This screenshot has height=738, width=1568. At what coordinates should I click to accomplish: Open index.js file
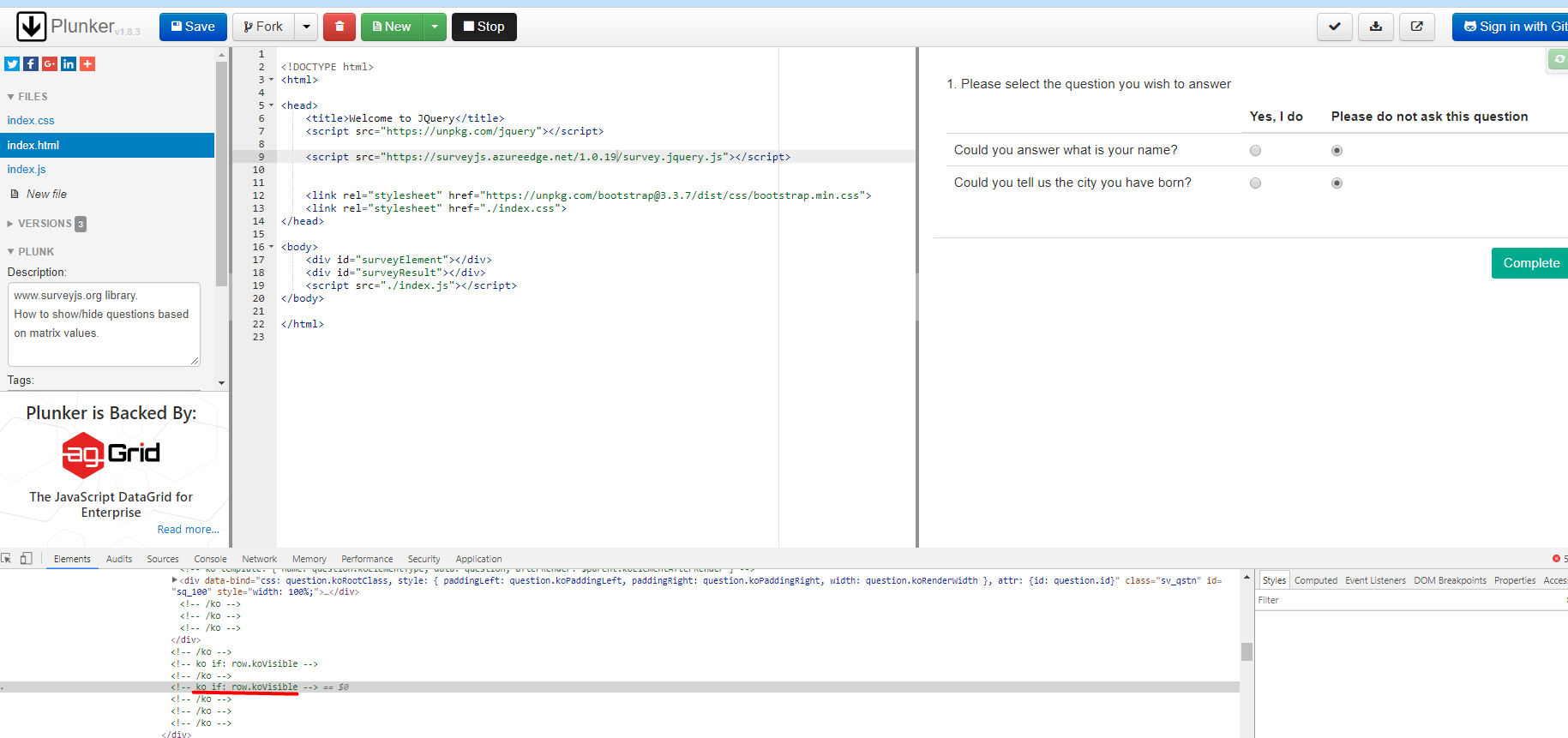tap(27, 170)
